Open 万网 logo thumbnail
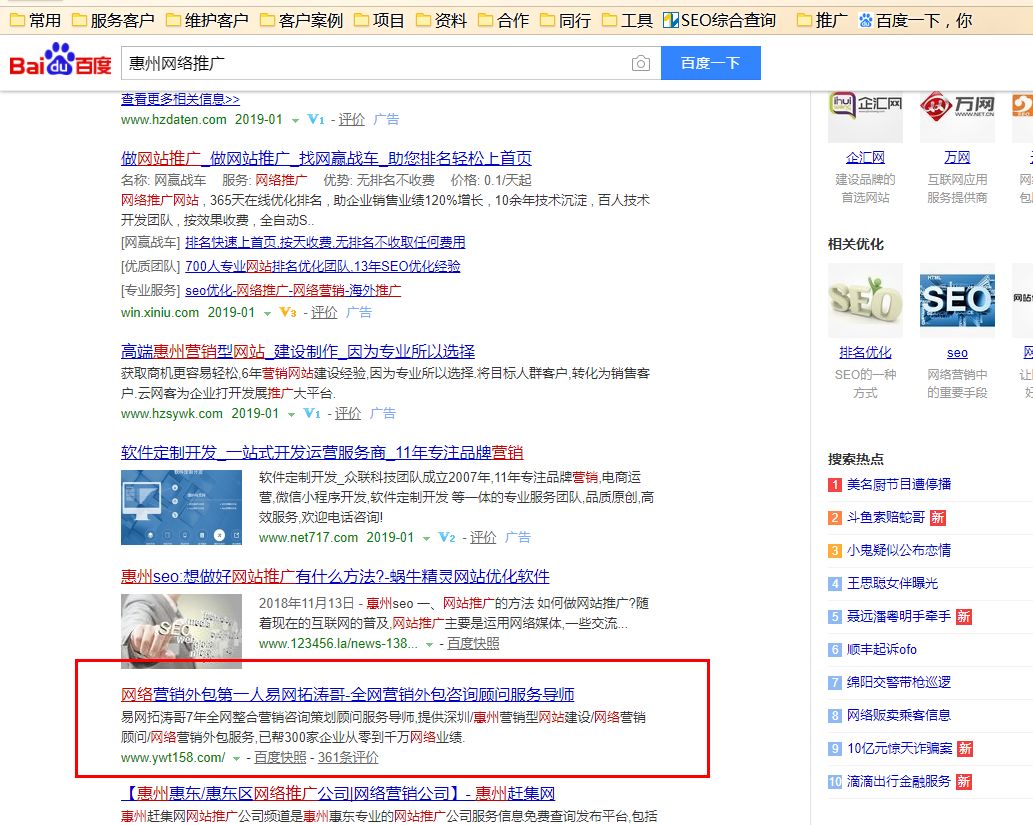Image resolution: width=1033 pixels, height=825 pixels. click(x=957, y=117)
